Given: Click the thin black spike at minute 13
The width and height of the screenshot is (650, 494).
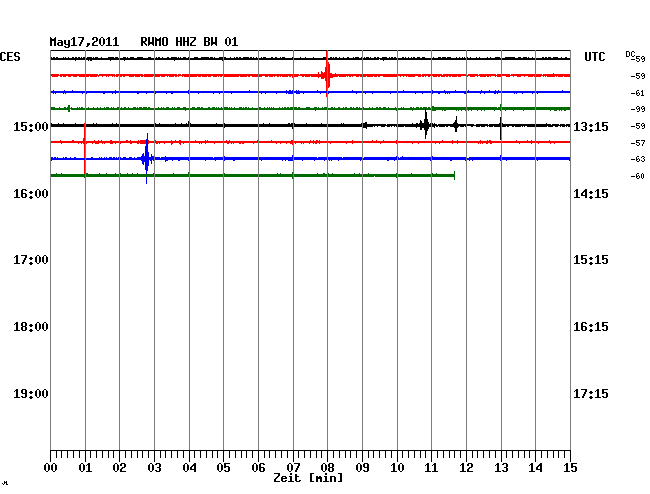Looking at the screenshot, I should pos(501,128).
